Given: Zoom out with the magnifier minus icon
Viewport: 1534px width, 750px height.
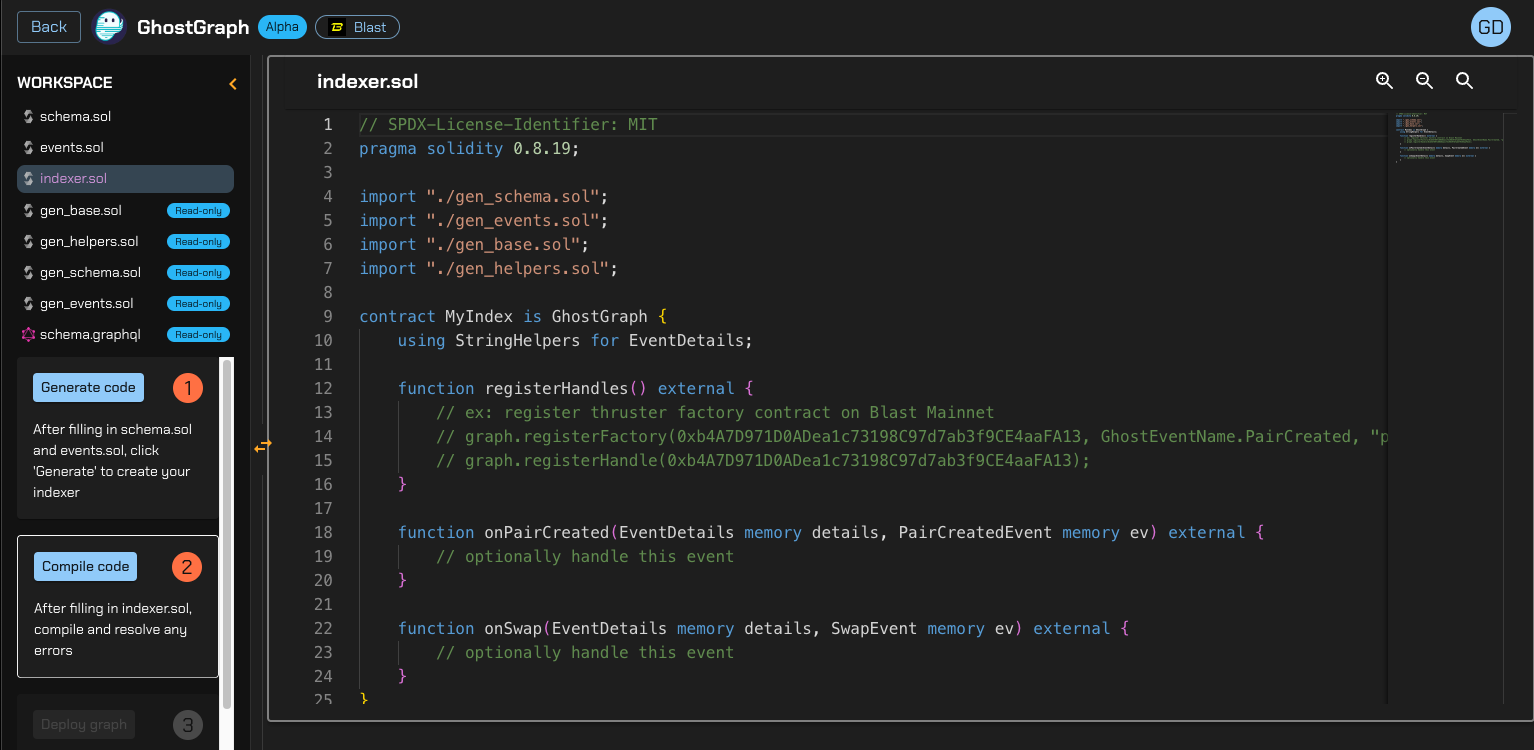Looking at the screenshot, I should click(1424, 80).
